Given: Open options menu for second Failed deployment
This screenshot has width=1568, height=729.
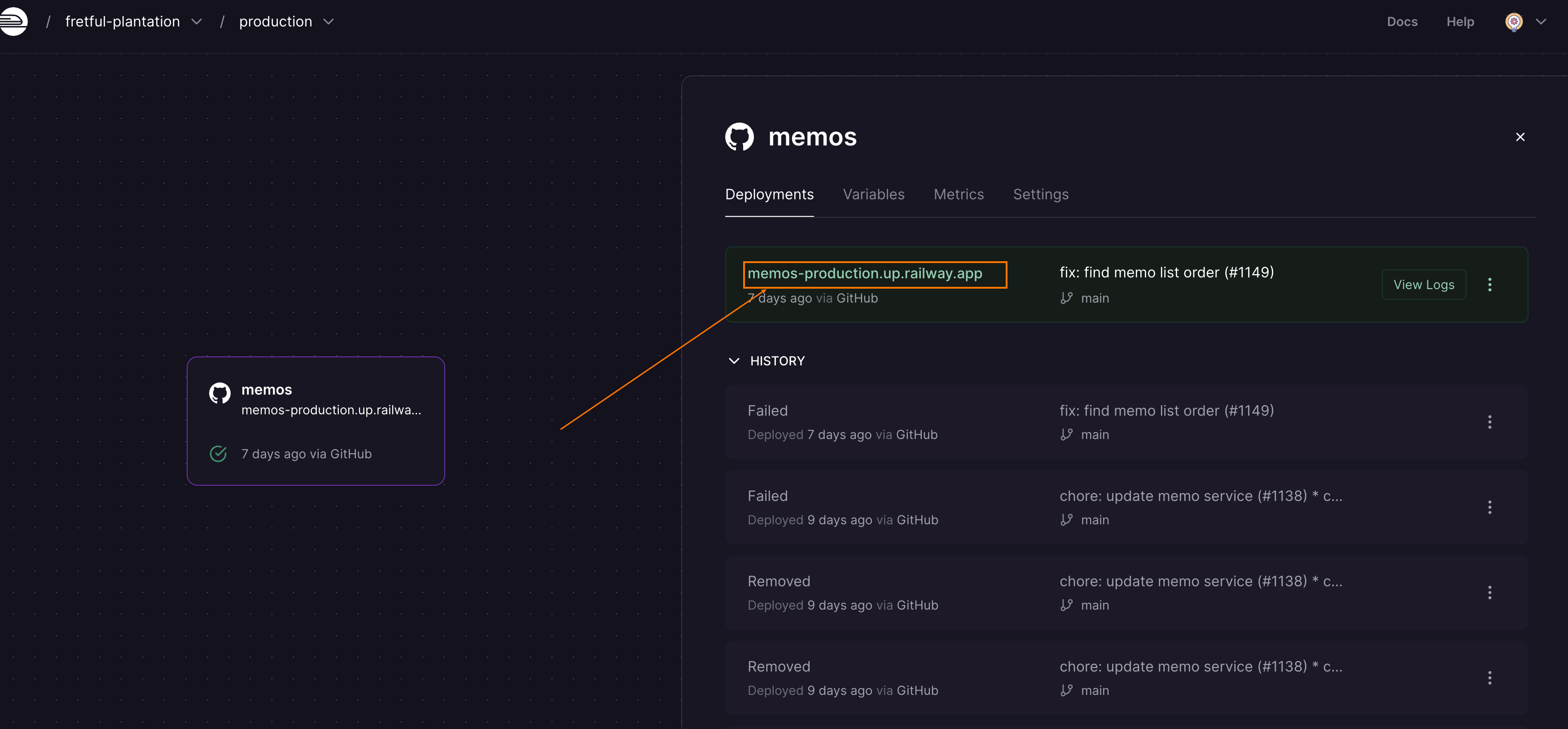Looking at the screenshot, I should (1489, 507).
